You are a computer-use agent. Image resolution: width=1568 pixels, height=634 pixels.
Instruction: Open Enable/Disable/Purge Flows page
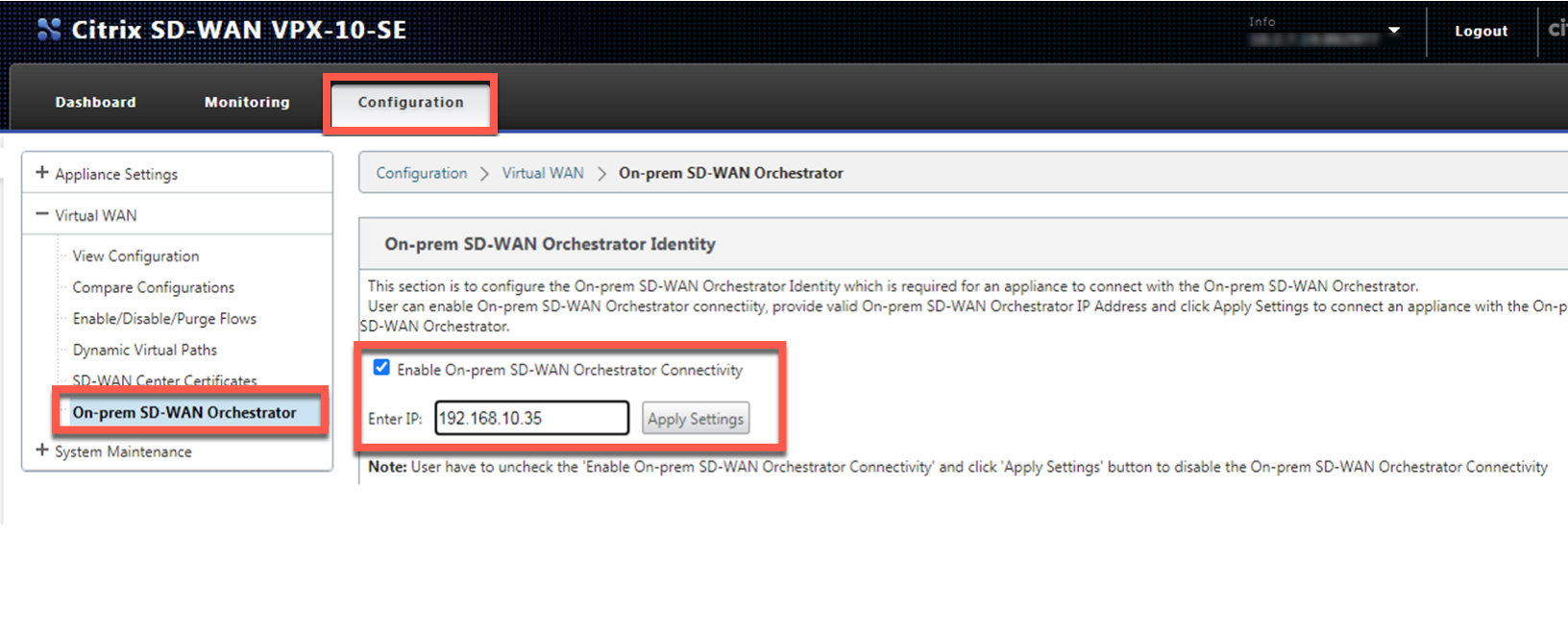[x=164, y=319]
